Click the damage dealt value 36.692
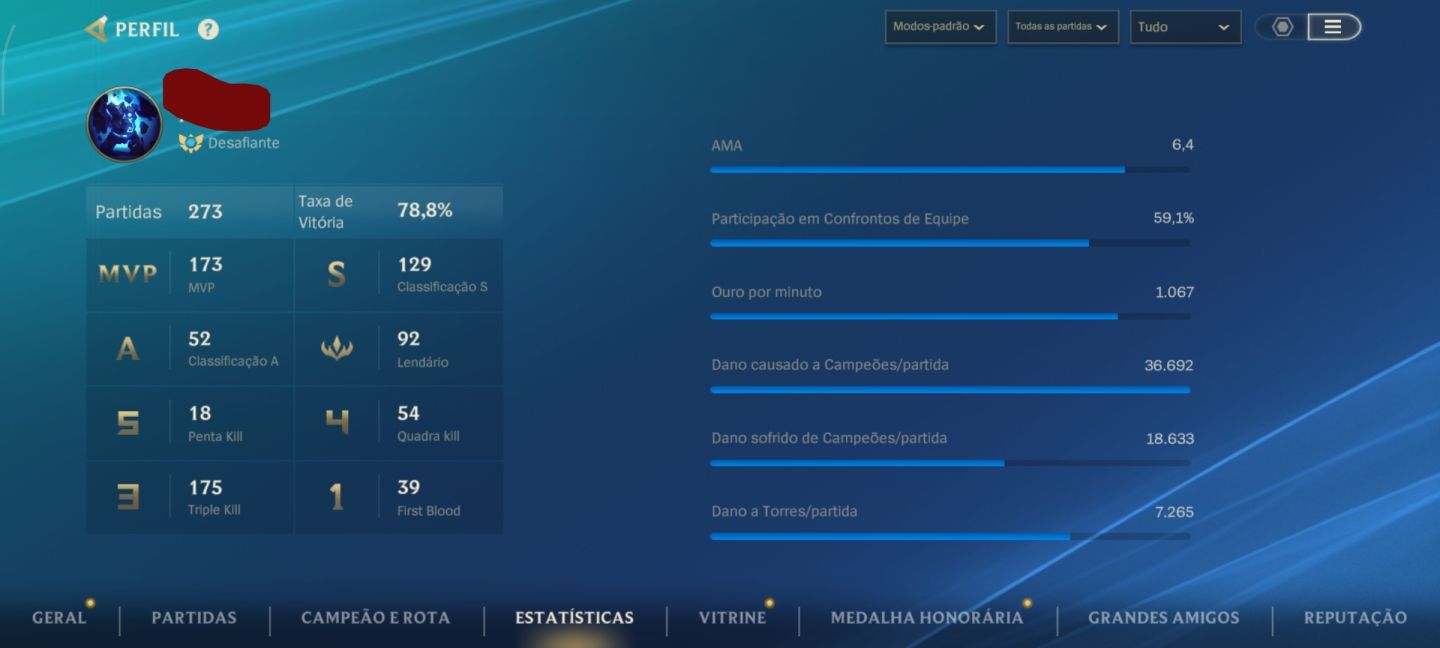This screenshot has height=648, width=1440. (1169, 365)
